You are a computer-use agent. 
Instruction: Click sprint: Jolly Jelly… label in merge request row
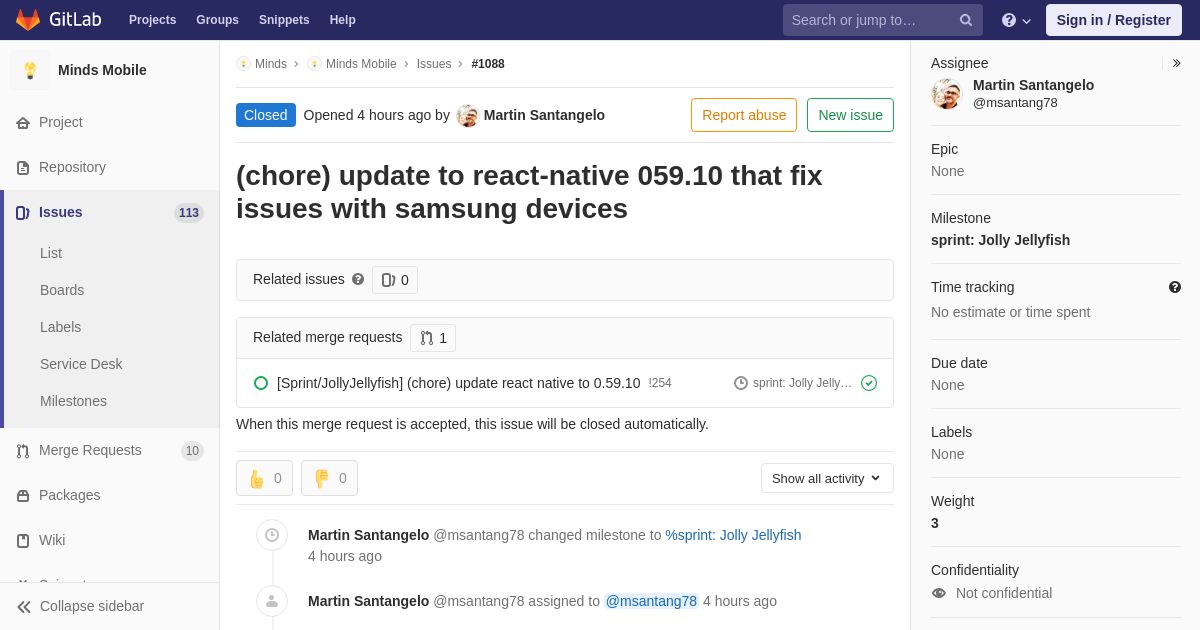click(802, 383)
